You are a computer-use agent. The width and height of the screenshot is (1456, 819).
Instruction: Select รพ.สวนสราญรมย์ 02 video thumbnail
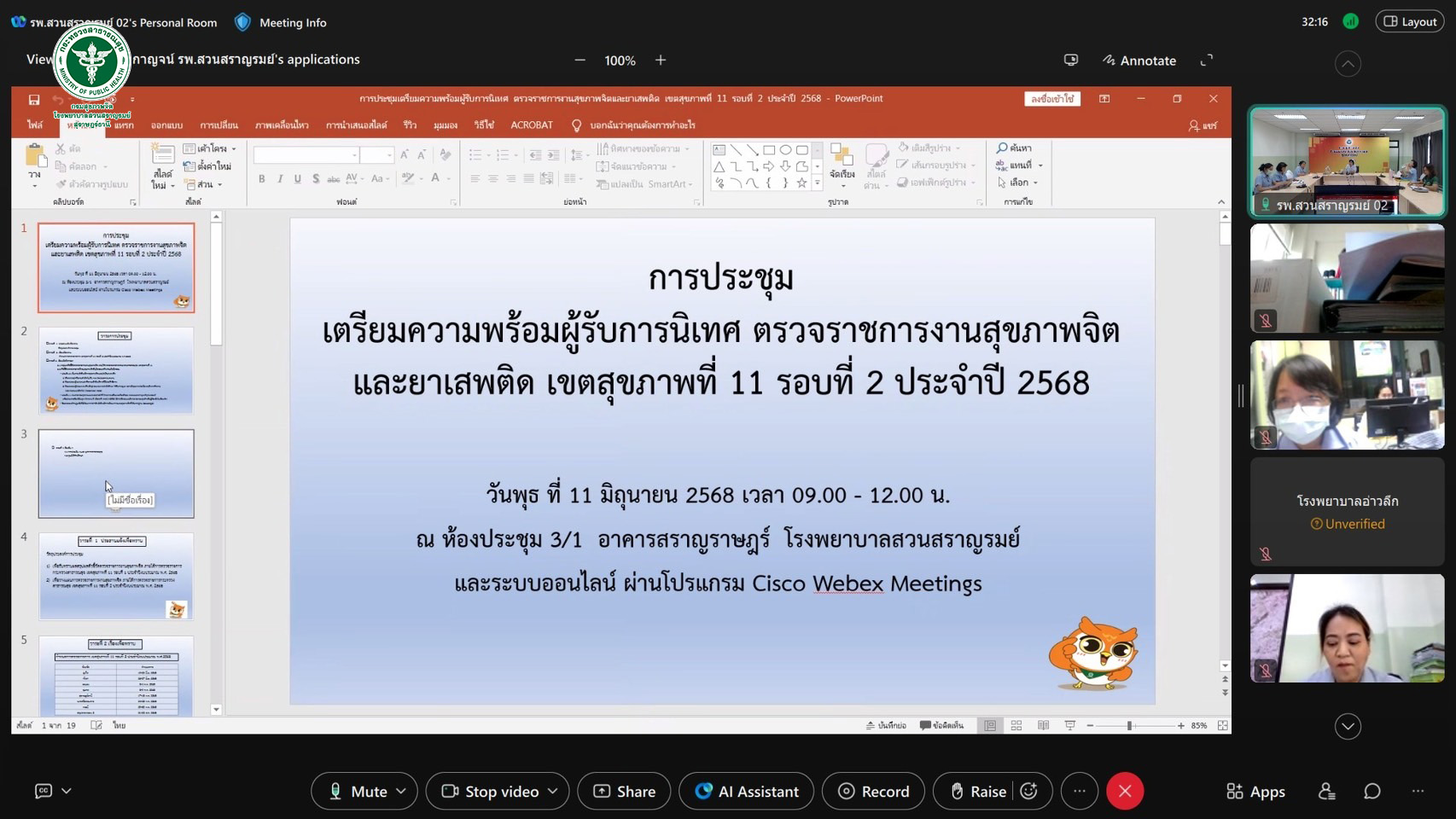pos(1348,161)
